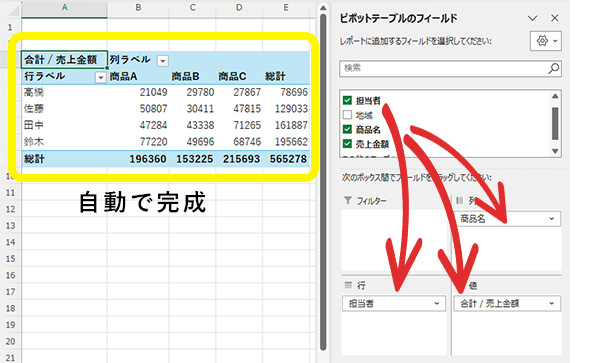Check the 地域 field checkbox
This screenshot has height=363, width=603.
pyautogui.click(x=347, y=115)
